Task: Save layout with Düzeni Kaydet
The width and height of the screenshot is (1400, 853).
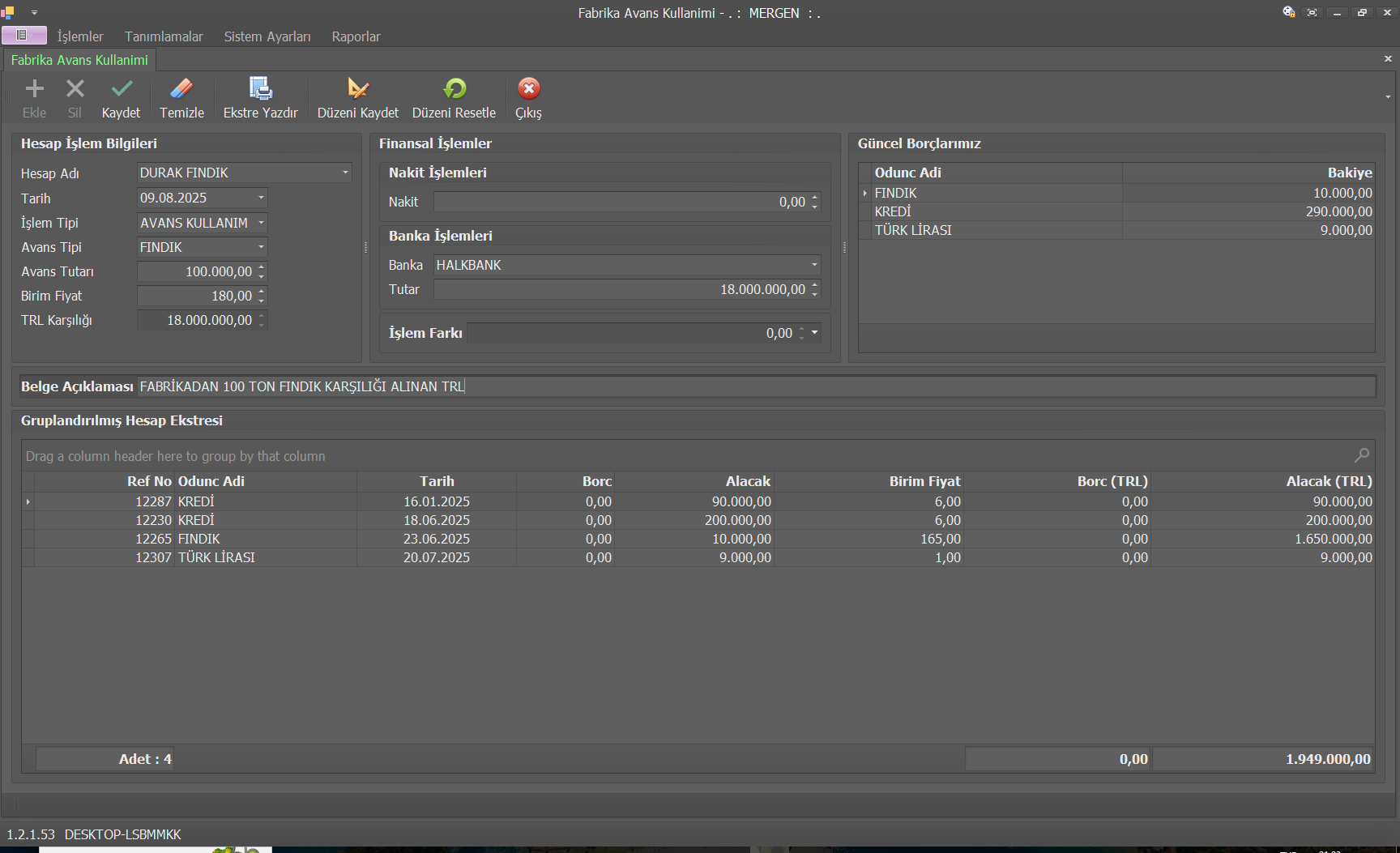Action: (x=357, y=89)
